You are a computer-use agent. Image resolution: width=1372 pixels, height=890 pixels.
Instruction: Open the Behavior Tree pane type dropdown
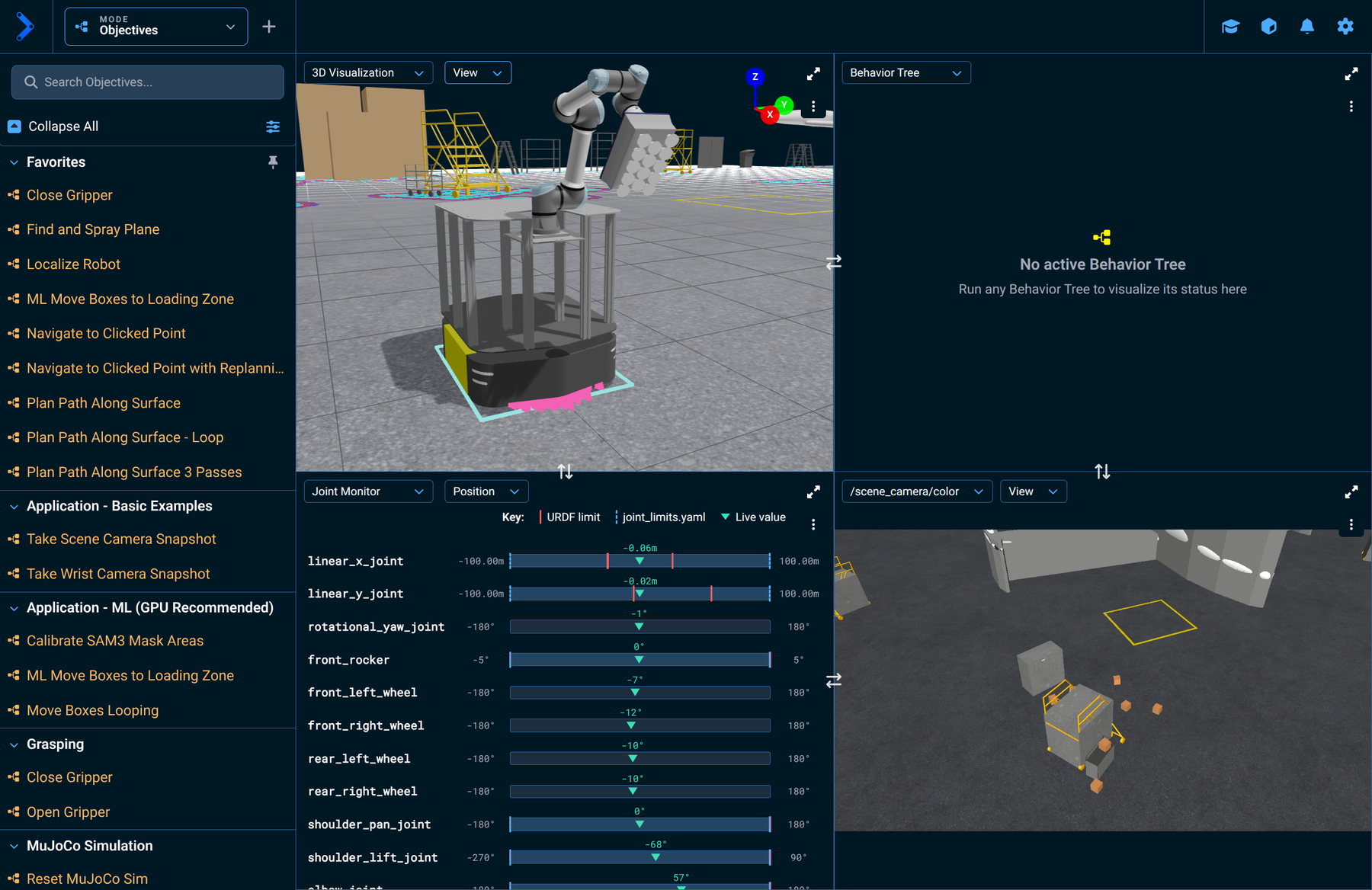click(906, 72)
